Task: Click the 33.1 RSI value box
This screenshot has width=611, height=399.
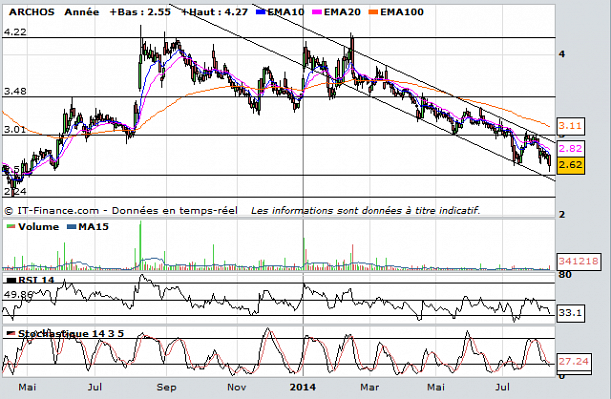Action: 570,313
